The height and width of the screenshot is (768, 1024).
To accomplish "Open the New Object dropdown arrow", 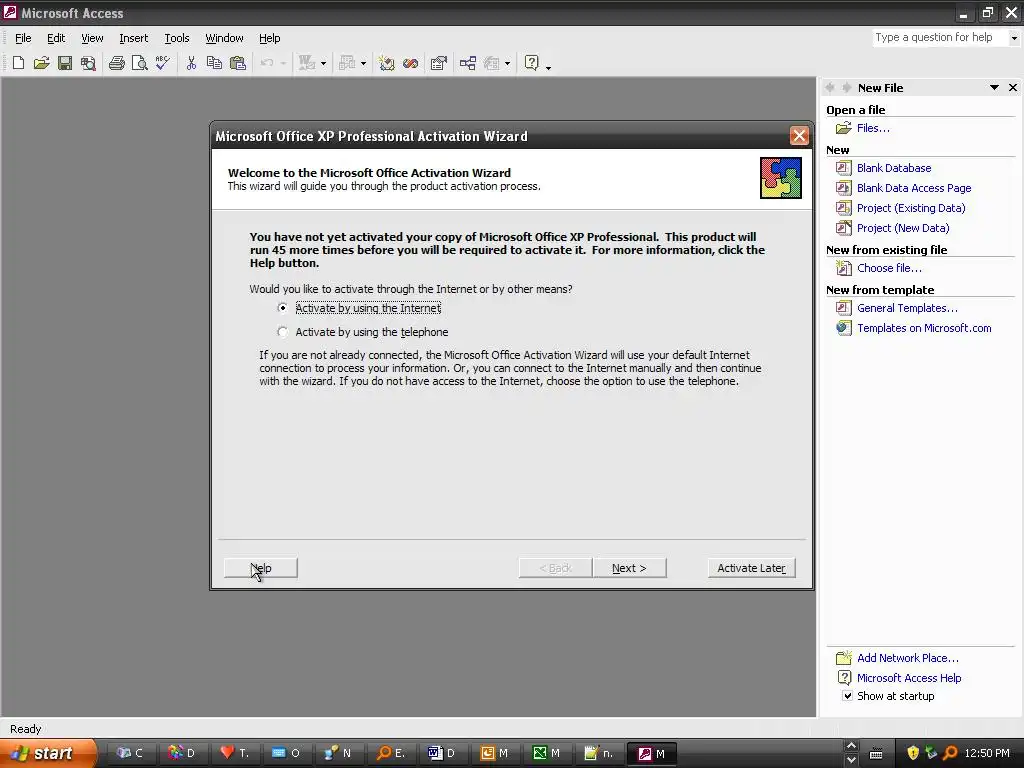I will pyautogui.click(x=507, y=63).
